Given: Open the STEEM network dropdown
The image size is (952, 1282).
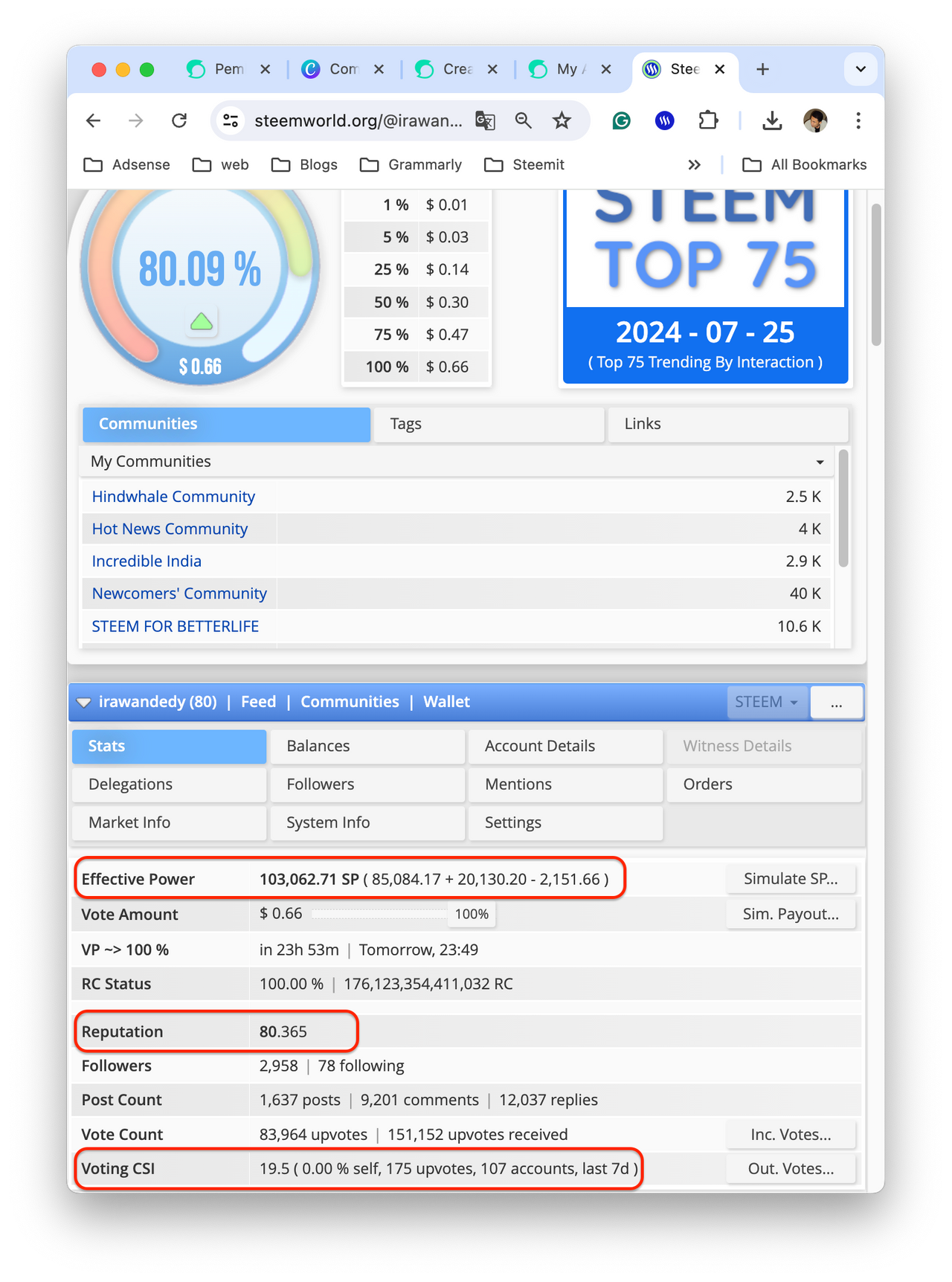Looking at the screenshot, I should tap(767, 702).
